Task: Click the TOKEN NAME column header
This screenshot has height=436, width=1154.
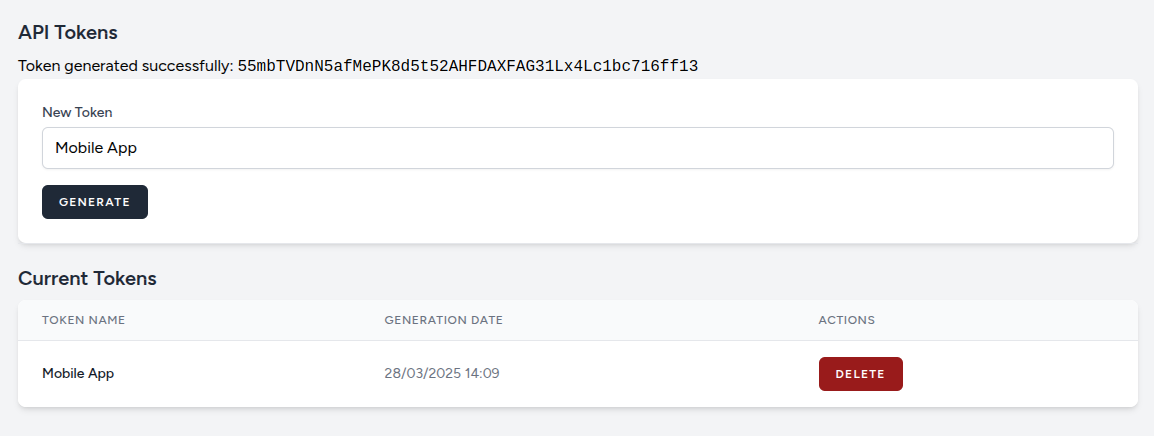Action: pyautogui.click(x=83, y=320)
